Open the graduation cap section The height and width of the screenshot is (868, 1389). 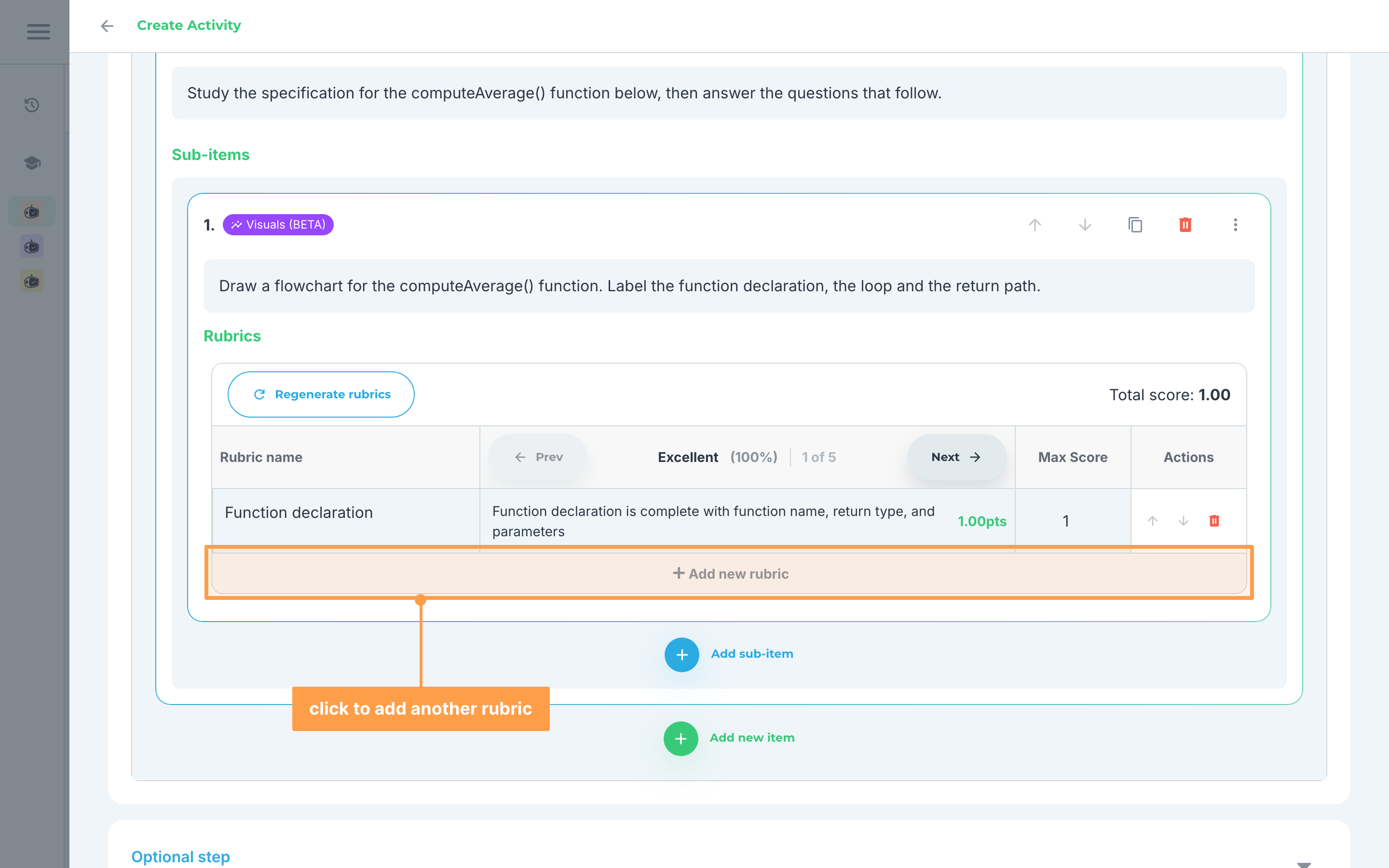tap(31, 163)
